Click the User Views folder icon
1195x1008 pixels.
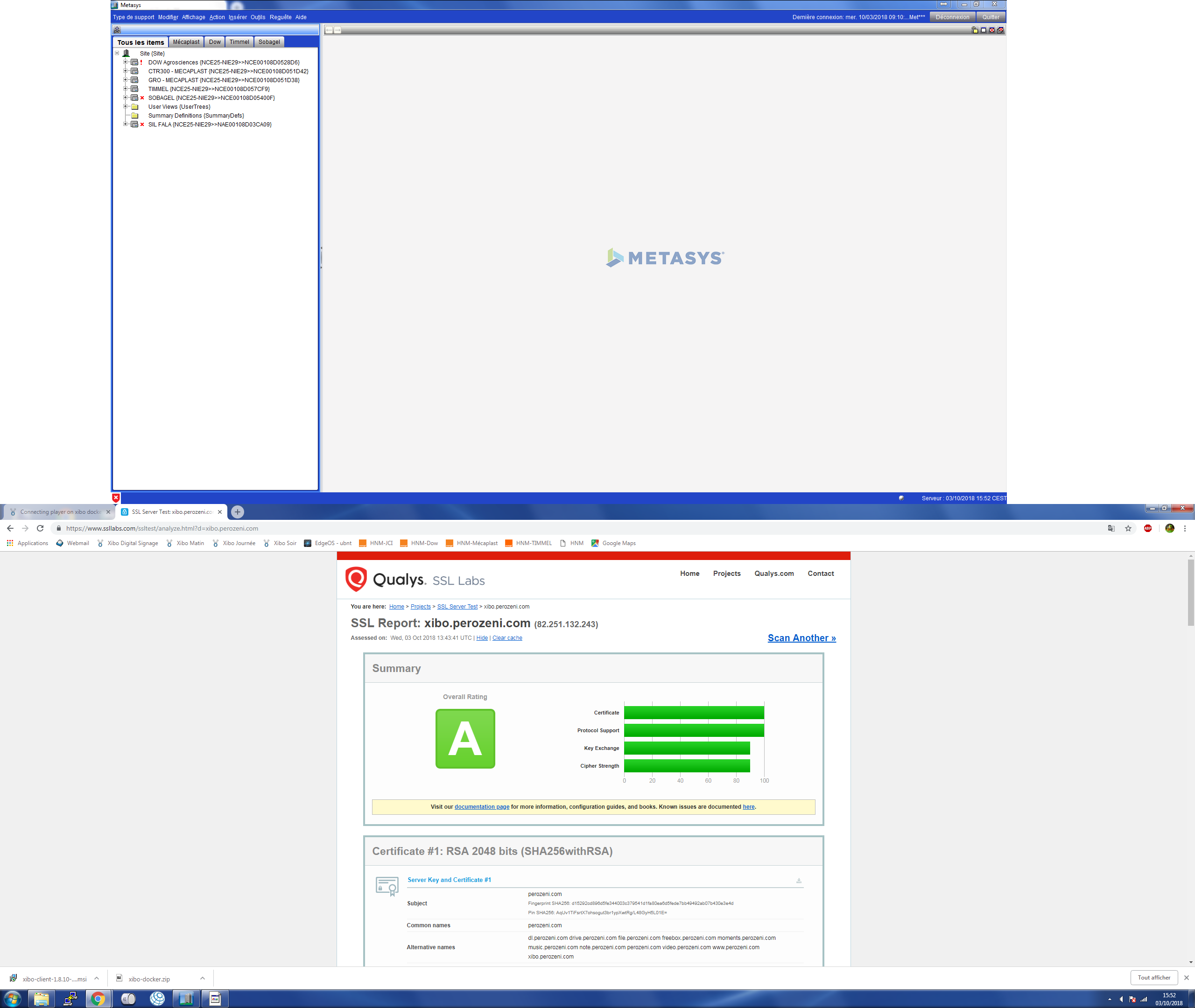click(x=135, y=106)
